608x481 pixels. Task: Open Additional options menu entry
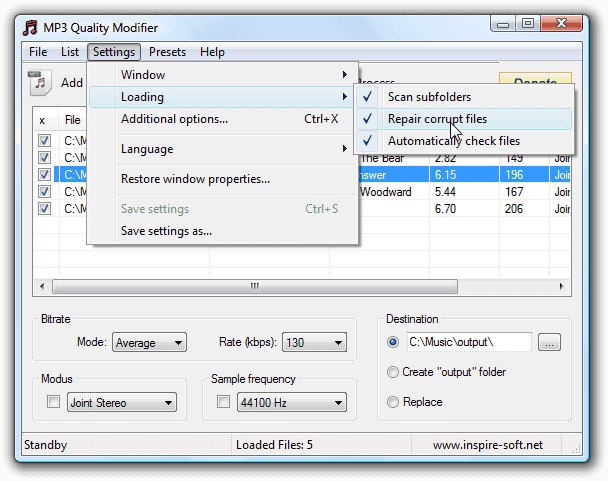click(x=174, y=119)
